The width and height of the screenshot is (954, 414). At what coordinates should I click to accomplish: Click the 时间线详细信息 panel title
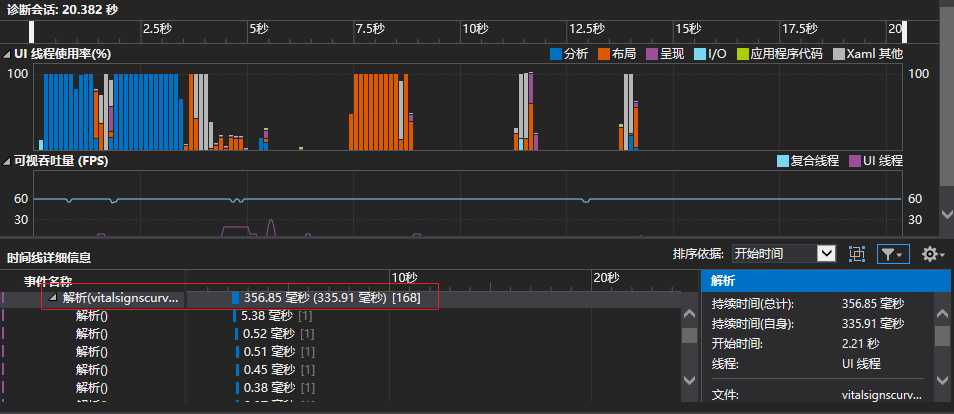[x=49, y=258]
